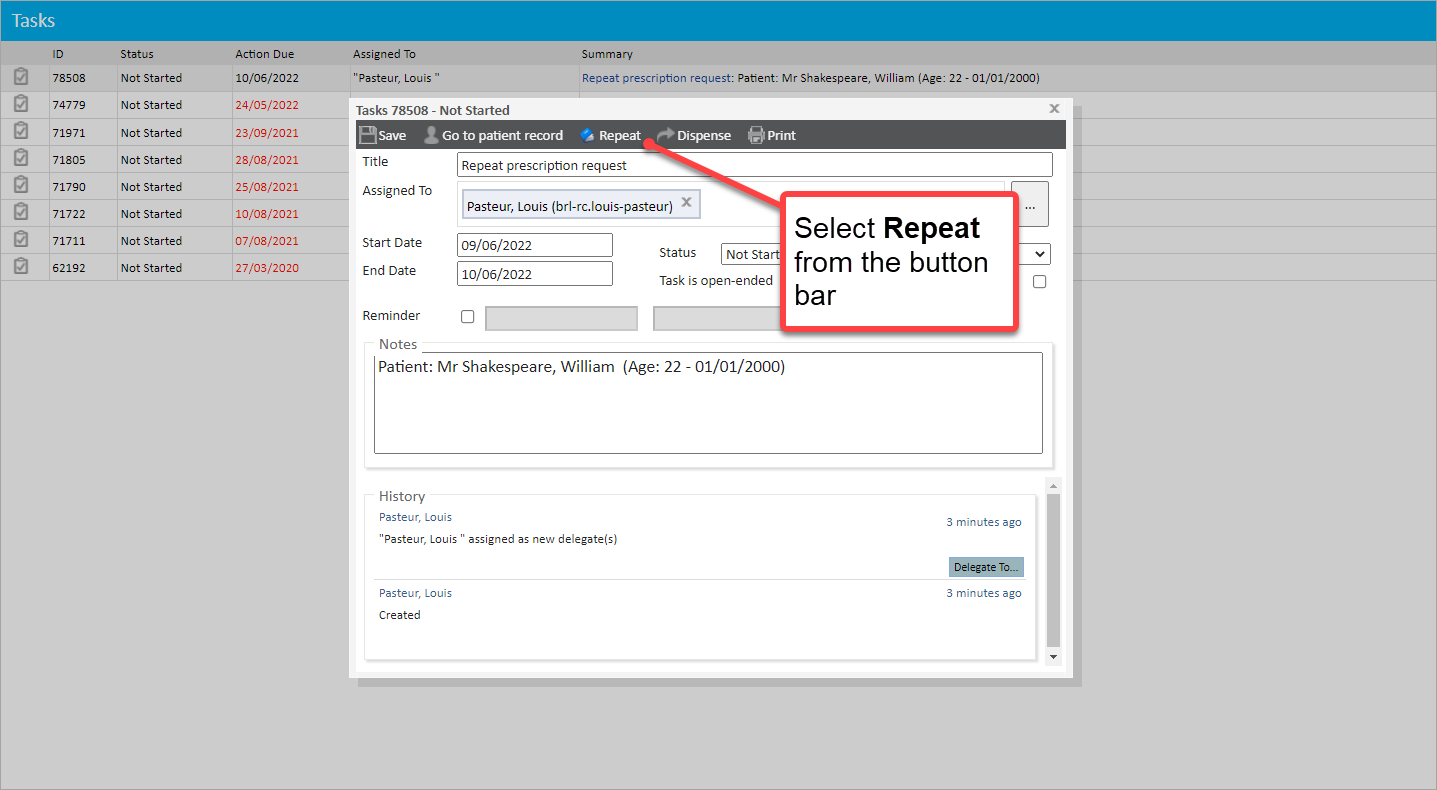Click task icon for ID 74779
The width and height of the screenshot is (1437, 790).
tap(21, 104)
